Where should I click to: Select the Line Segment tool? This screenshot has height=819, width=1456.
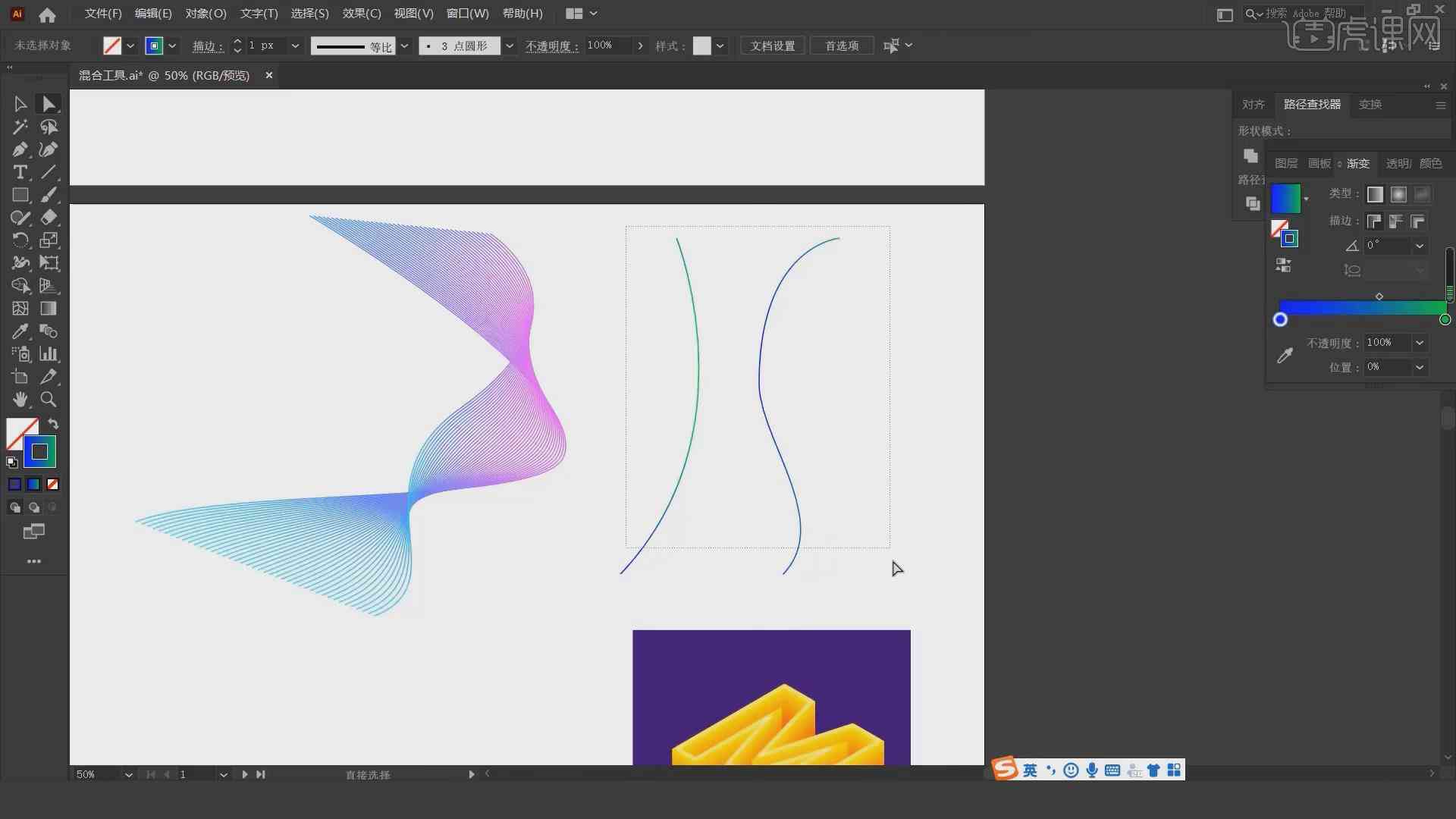pos(49,172)
